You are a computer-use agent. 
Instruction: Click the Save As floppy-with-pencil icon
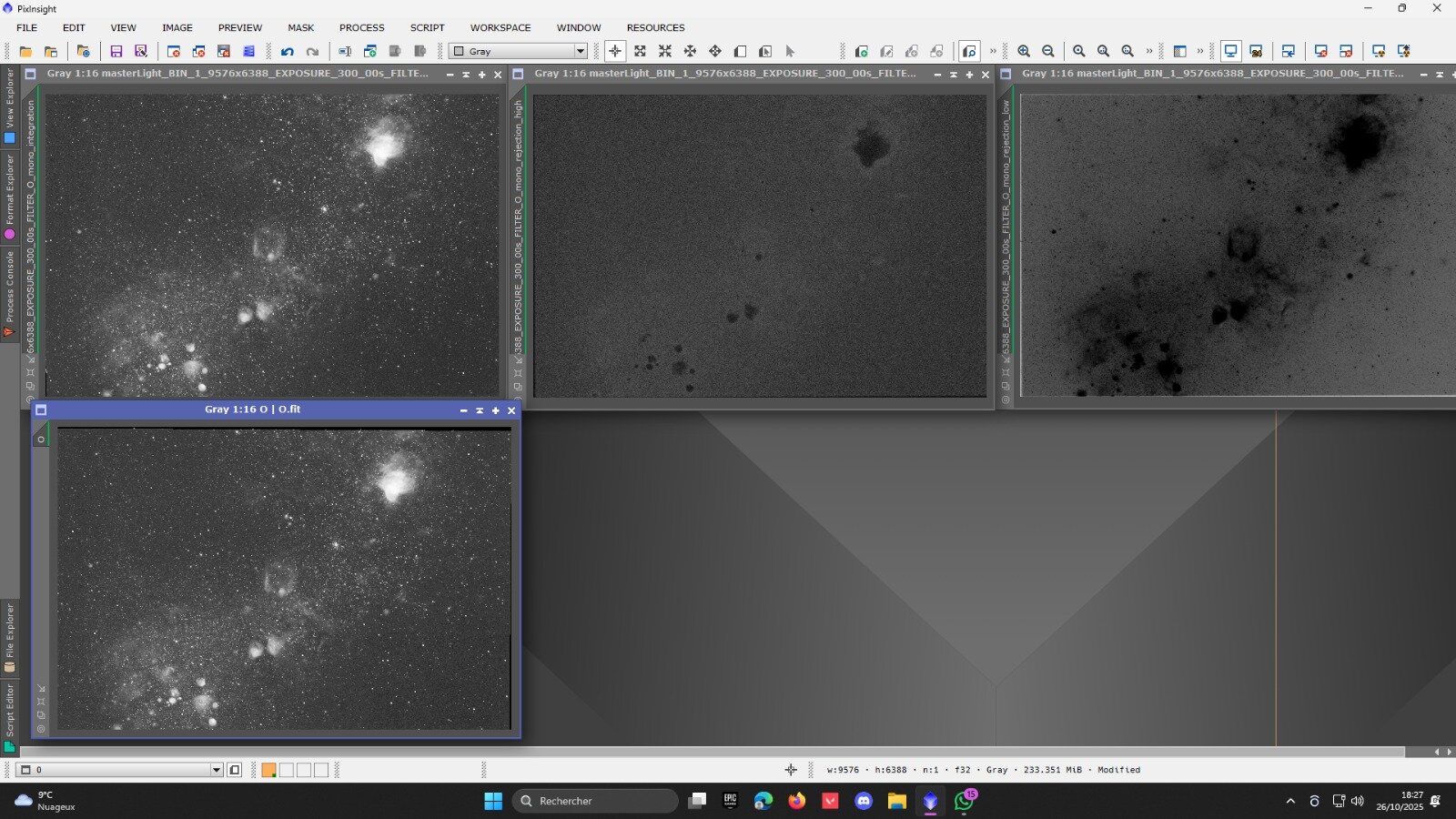click(141, 51)
